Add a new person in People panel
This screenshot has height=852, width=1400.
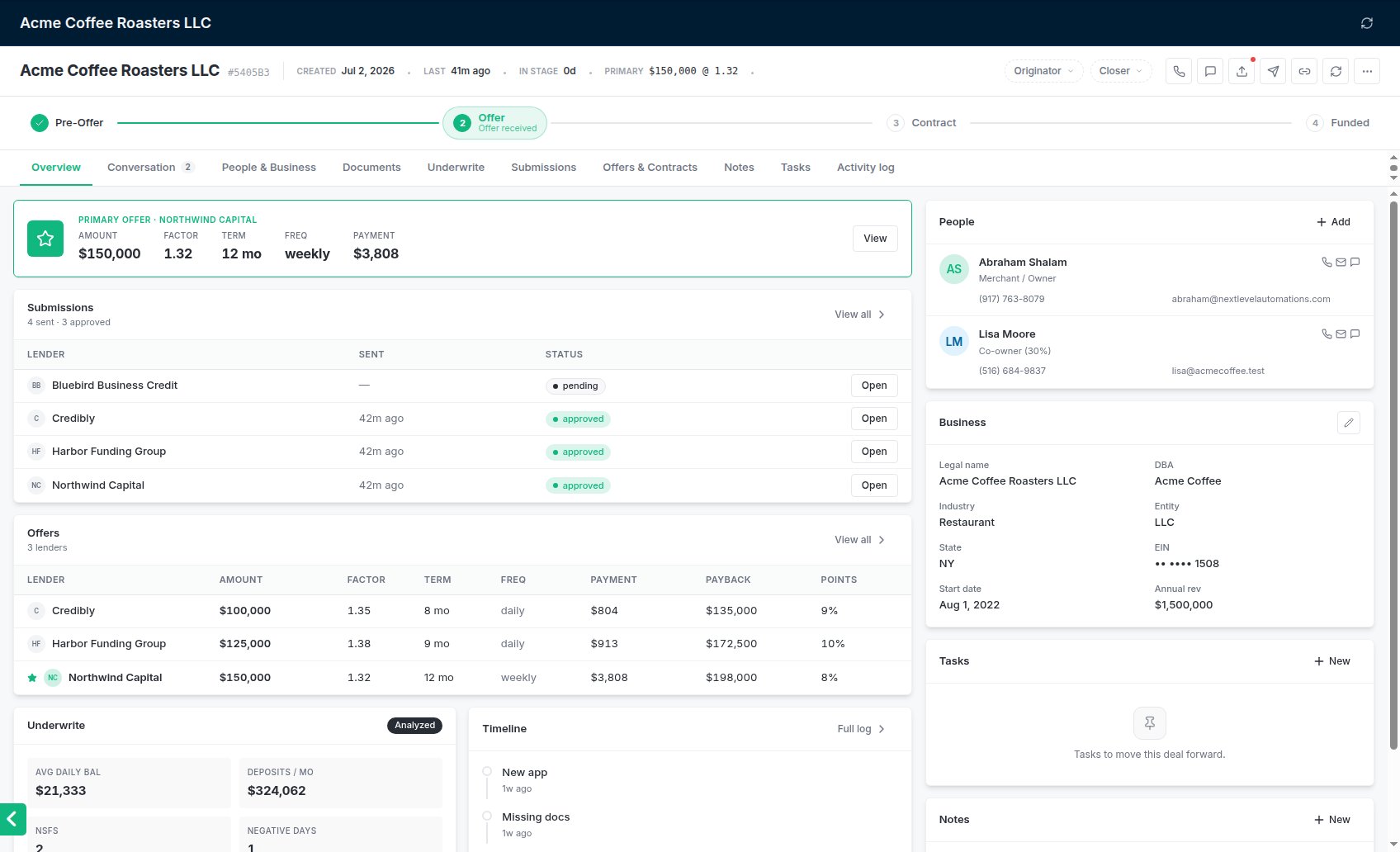1333,222
